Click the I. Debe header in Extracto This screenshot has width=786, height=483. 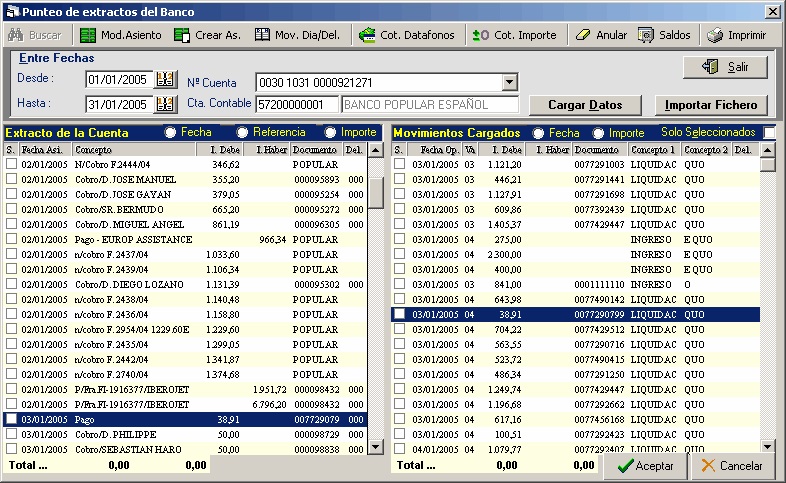click(x=219, y=150)
